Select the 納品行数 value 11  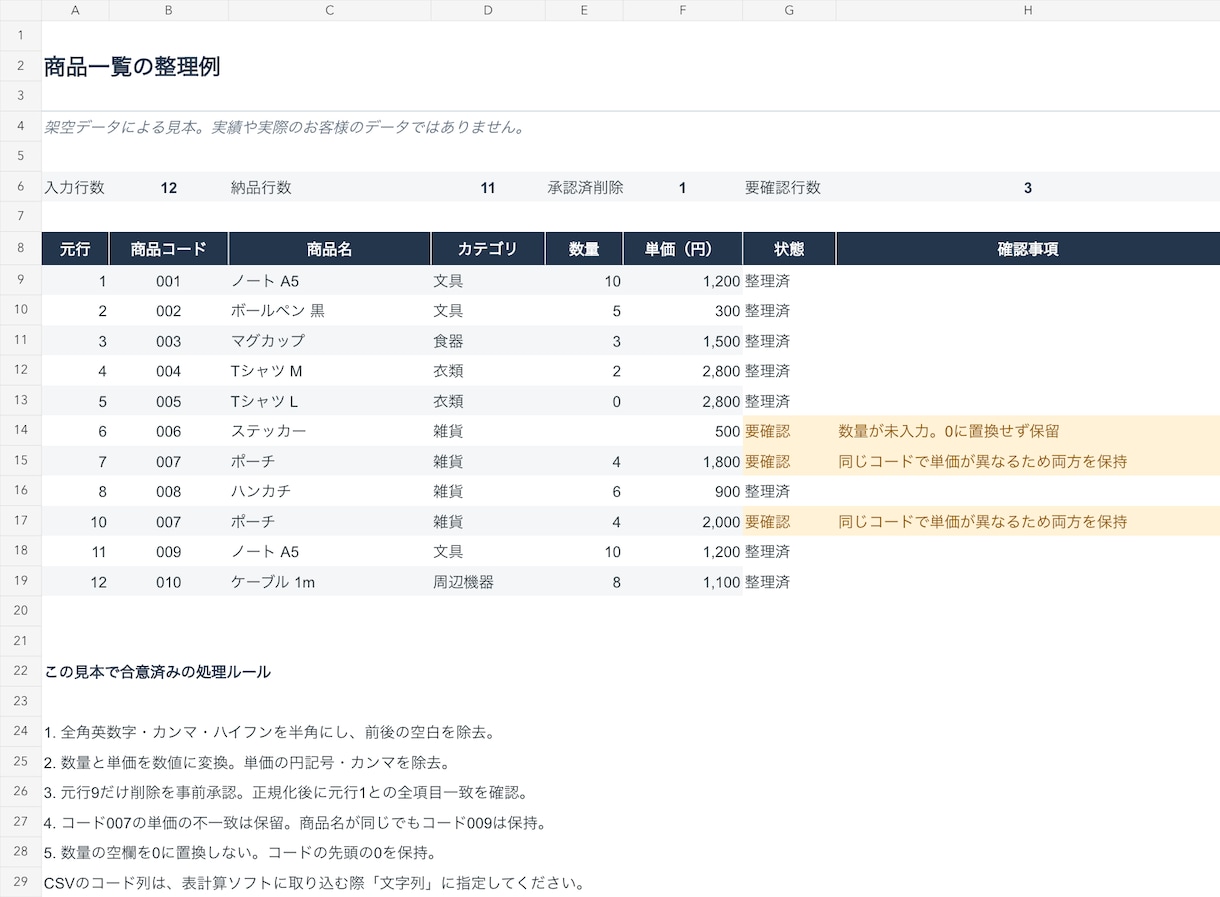coord(488,187)
